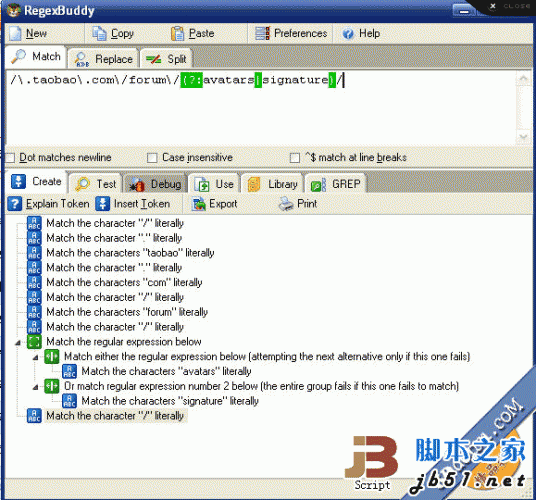Enable Dot matches newline checkbox
This screenshot has height=500, width=536.
click(x=10, y=158)
